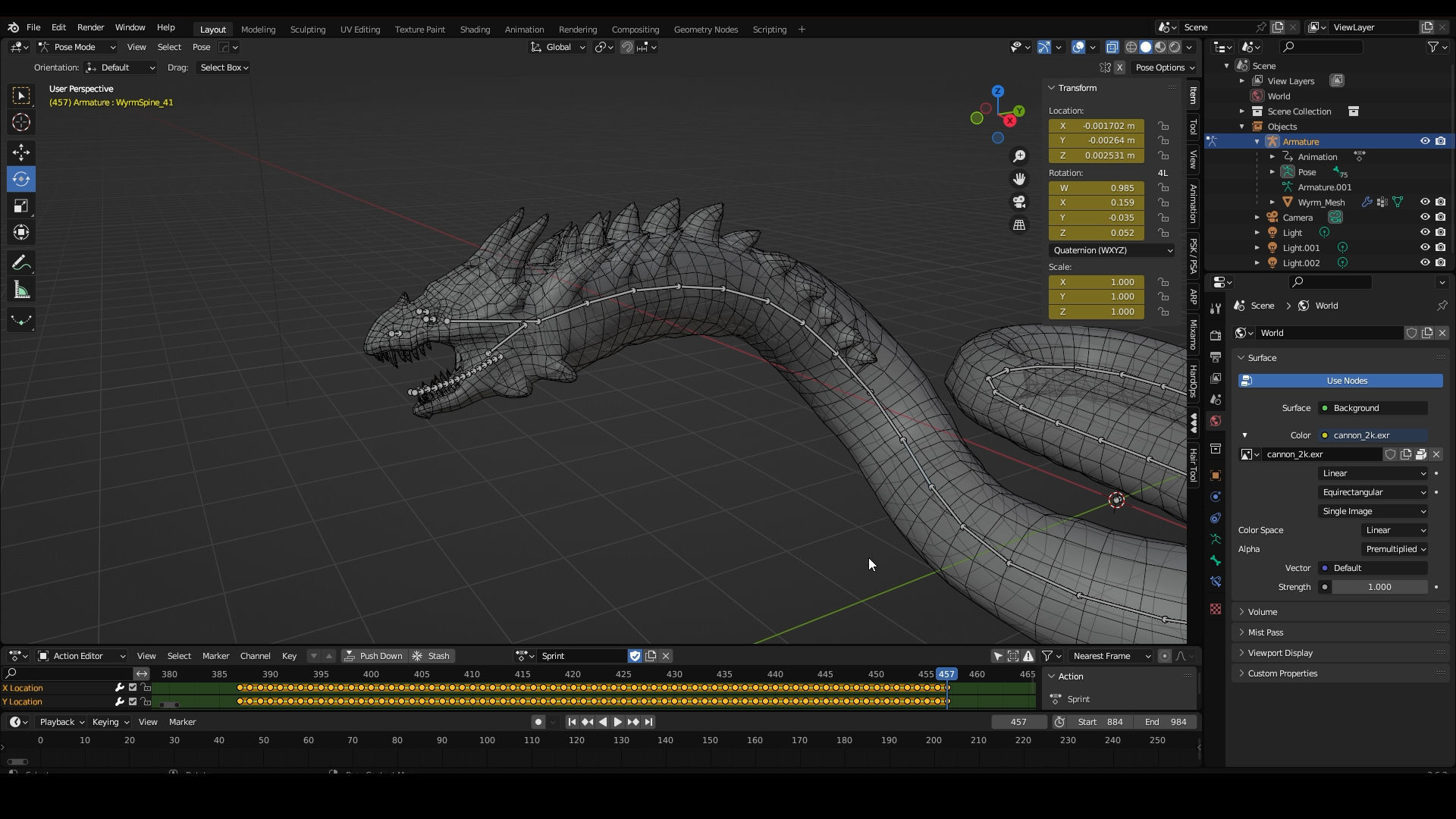Click the End frame field 984
Viewport: 1456px width, 819px height.
(1167, 722)
